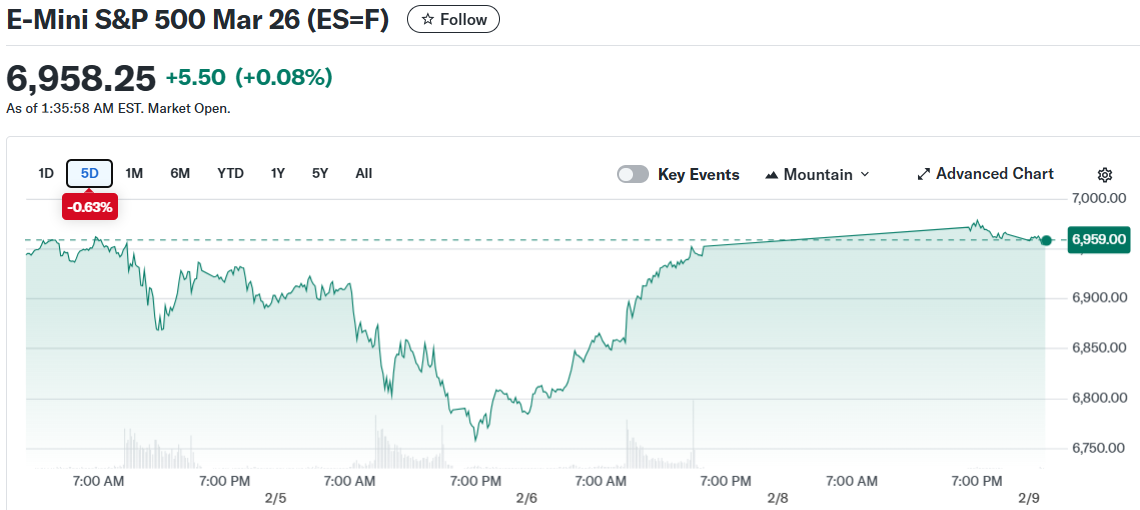Click the 6,900.00 axis label
This screenshot has height=510, width=1140.
coord(1099,298)
